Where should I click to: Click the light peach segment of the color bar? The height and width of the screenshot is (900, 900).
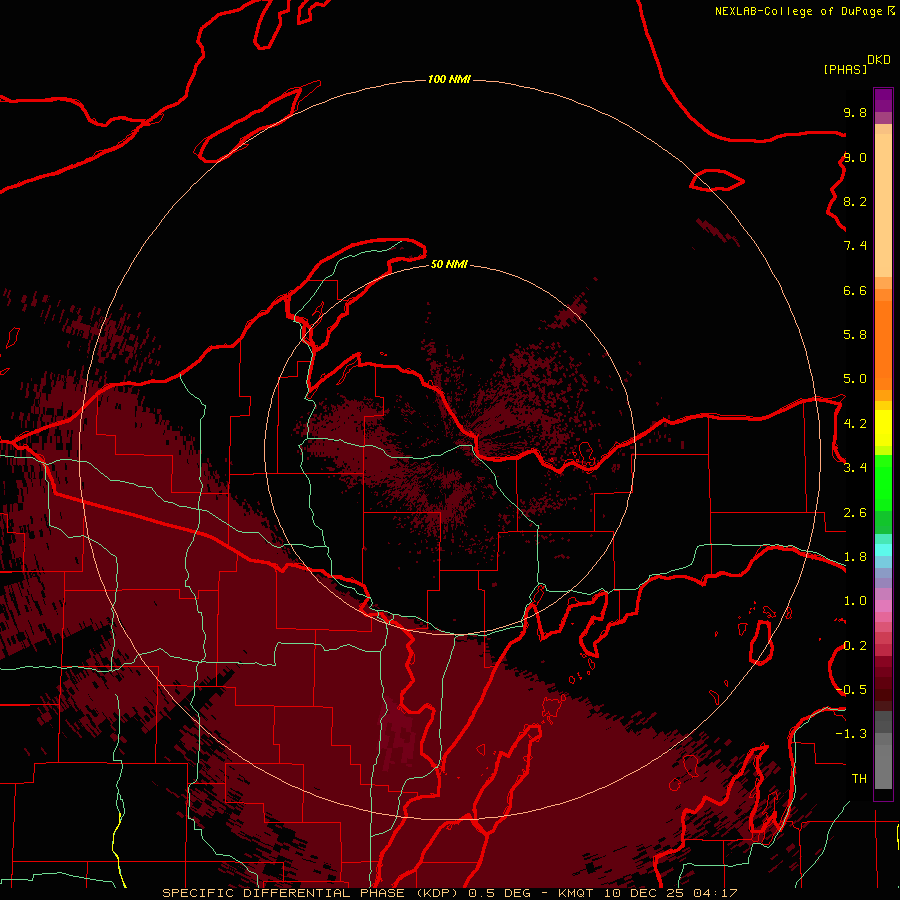[883, 205]
